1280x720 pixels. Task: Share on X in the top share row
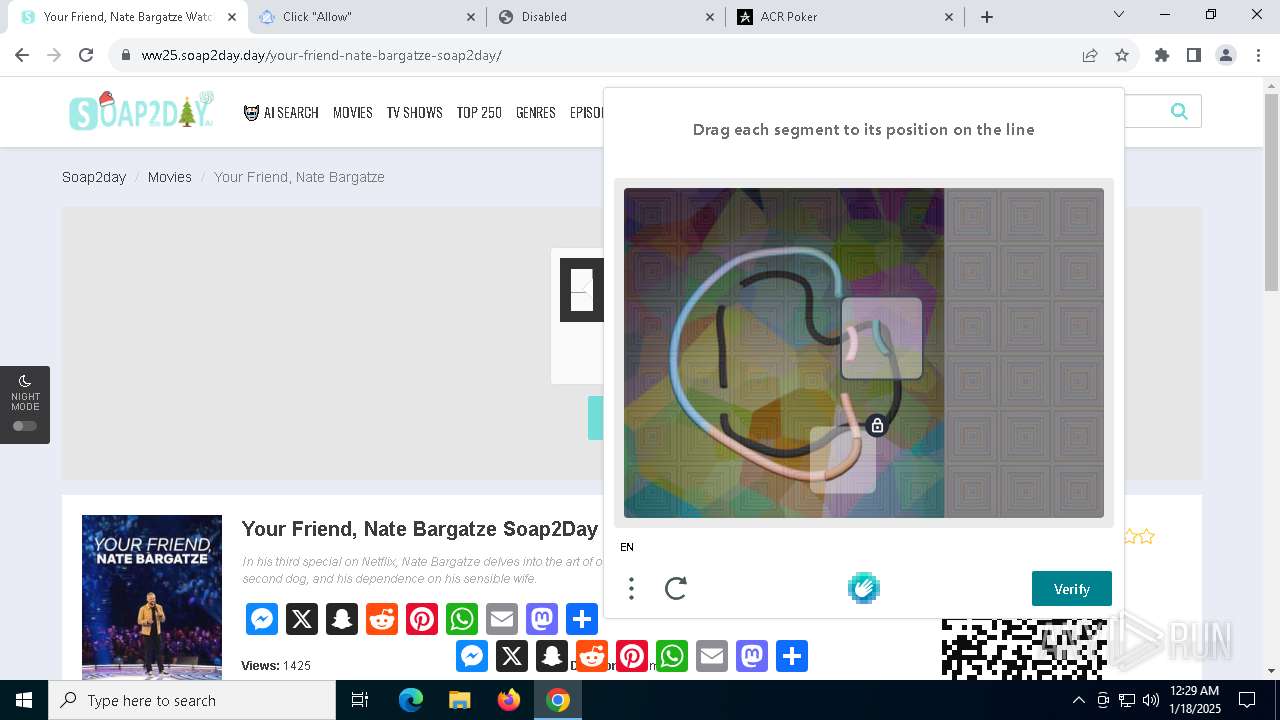coord(302,619)
